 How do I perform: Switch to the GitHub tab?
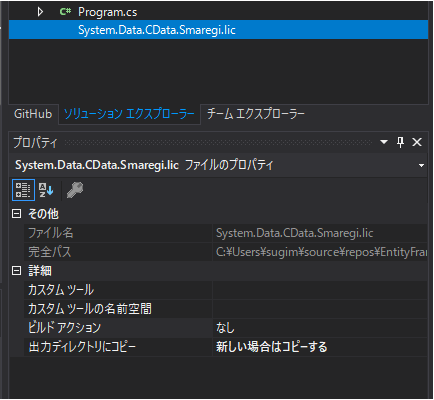pyautogui.click(x=33, y=114)
